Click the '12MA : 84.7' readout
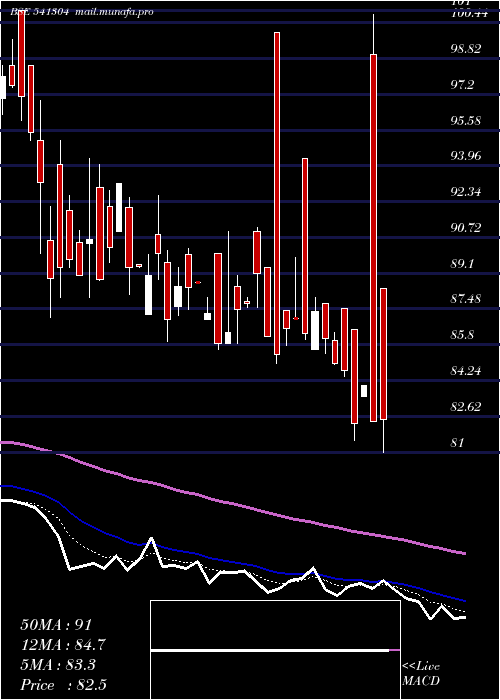Viewport: 500px width, 700px height. tap(63, 645)
